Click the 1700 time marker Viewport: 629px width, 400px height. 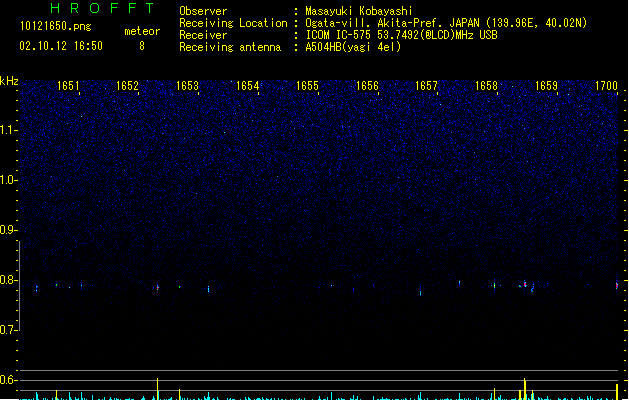(x=606, y=86)
